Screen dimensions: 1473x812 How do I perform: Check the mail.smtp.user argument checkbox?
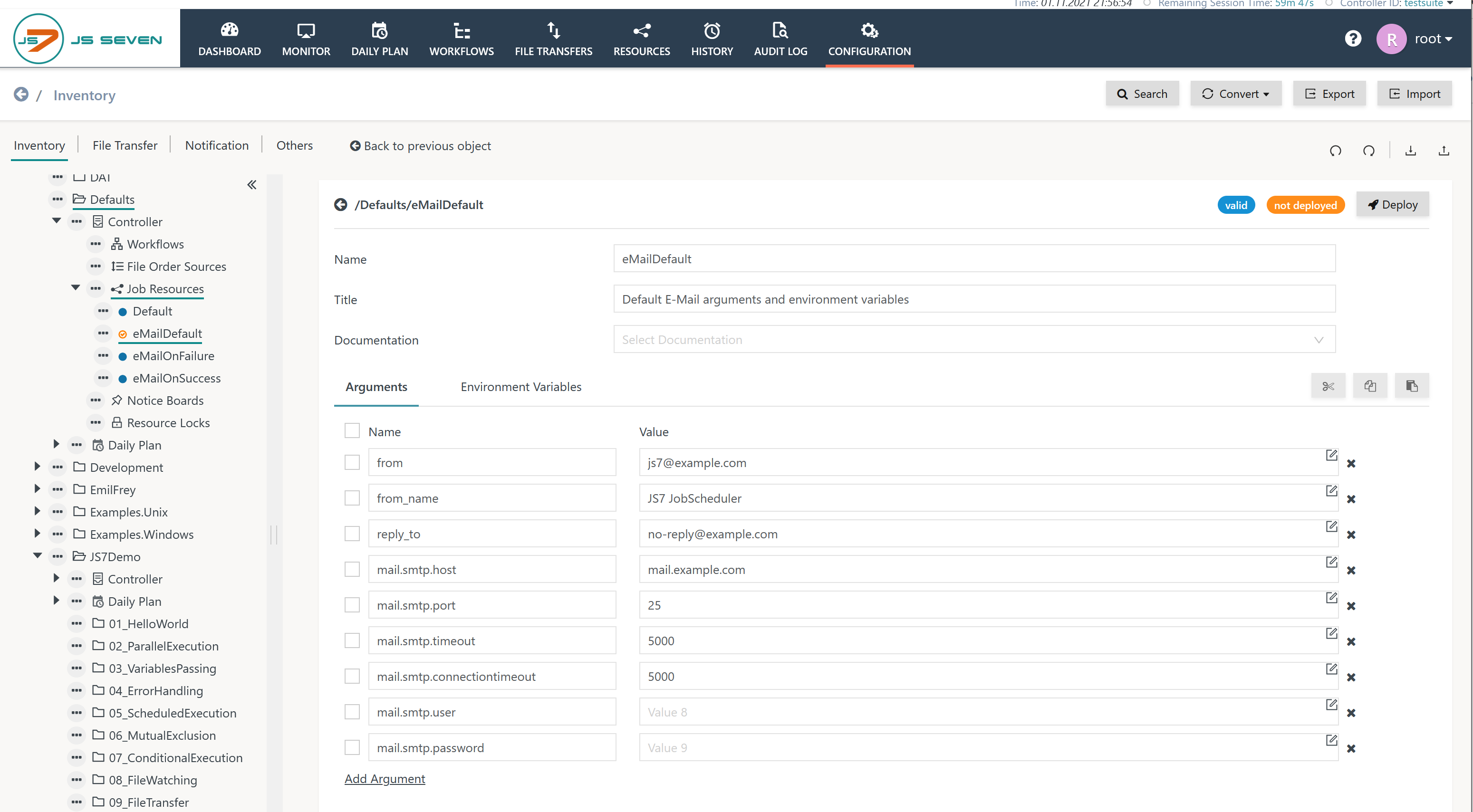point(352,711)
